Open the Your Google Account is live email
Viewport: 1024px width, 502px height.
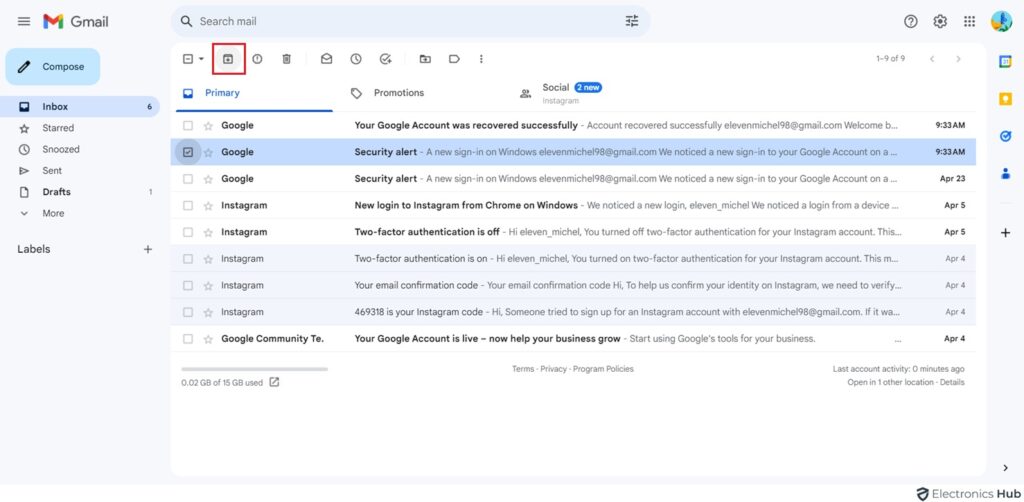[573, 339]
